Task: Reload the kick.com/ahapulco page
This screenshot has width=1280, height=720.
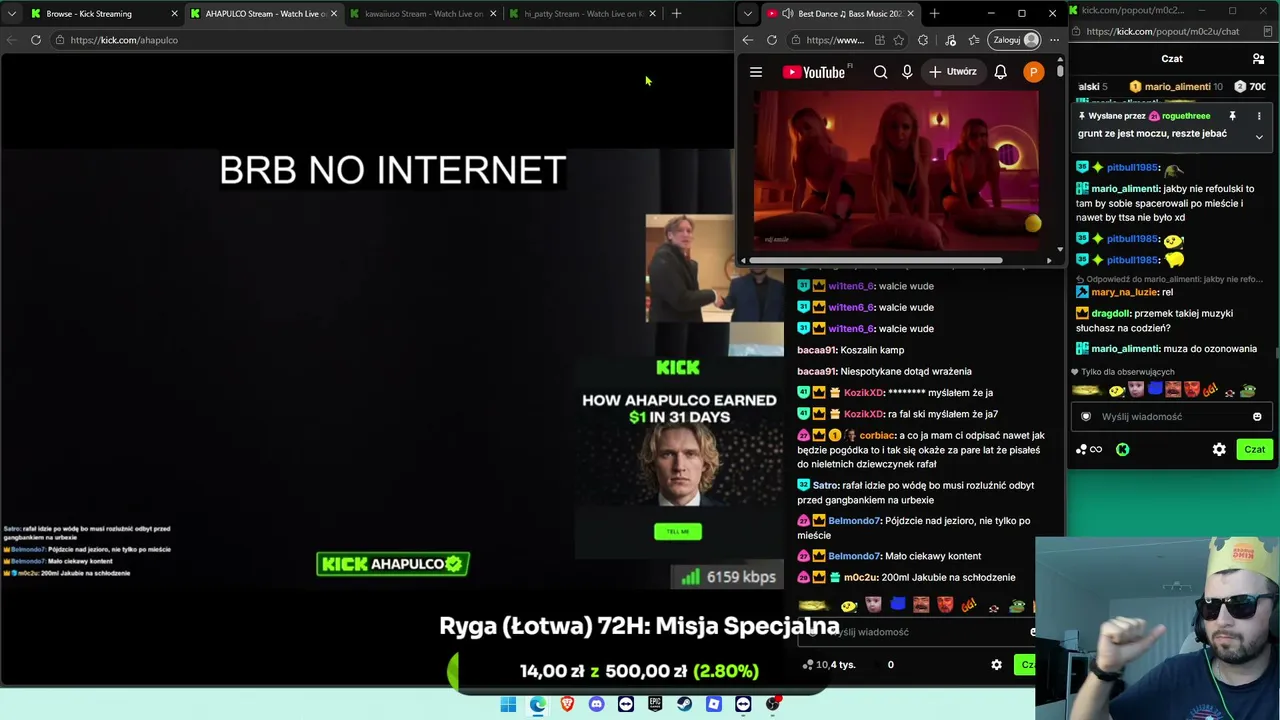Action: click(36, 40)
